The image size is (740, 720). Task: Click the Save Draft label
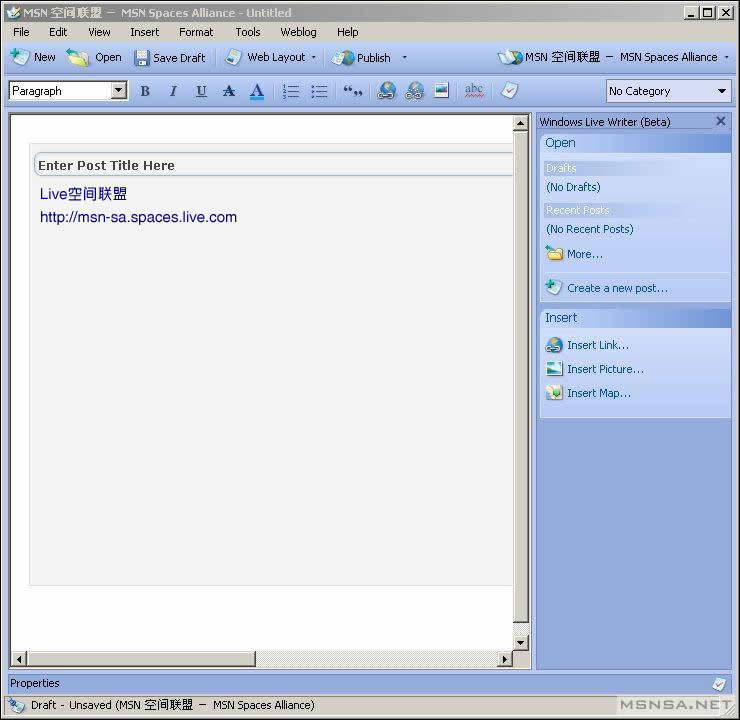click(x=179, y=58)
